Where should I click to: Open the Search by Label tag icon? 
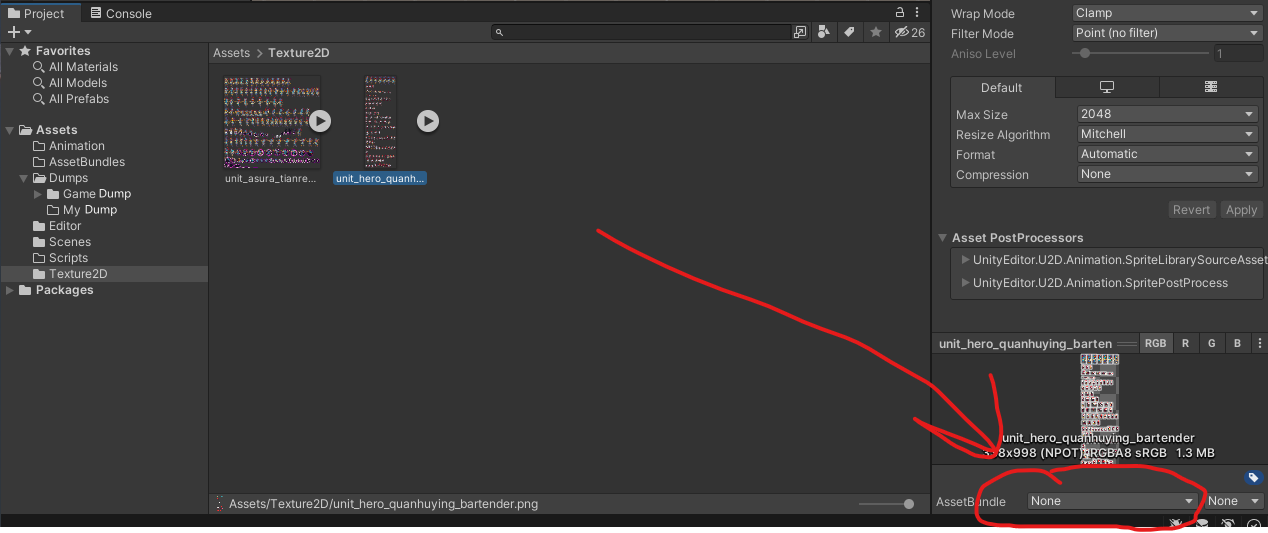849,32
